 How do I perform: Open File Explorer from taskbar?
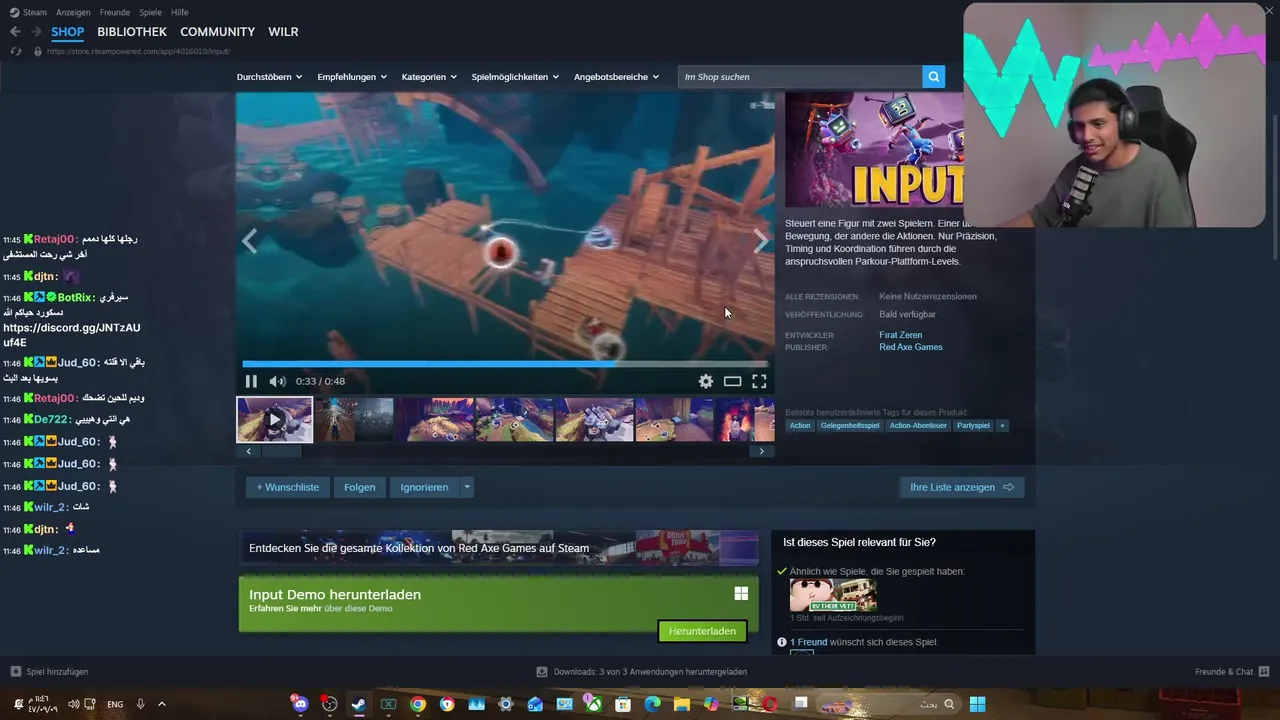pos(682,704)
